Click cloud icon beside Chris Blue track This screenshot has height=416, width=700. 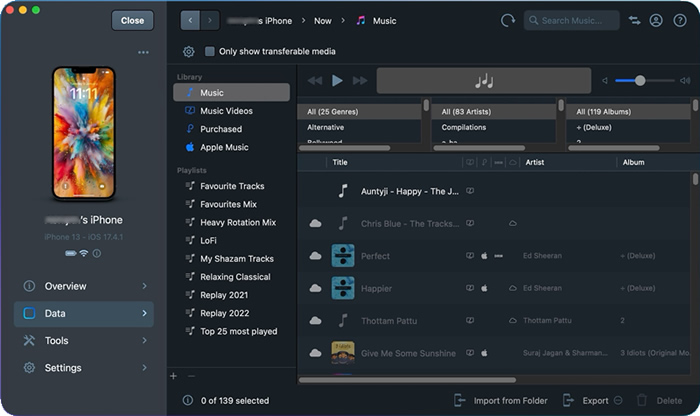point(316,223)
